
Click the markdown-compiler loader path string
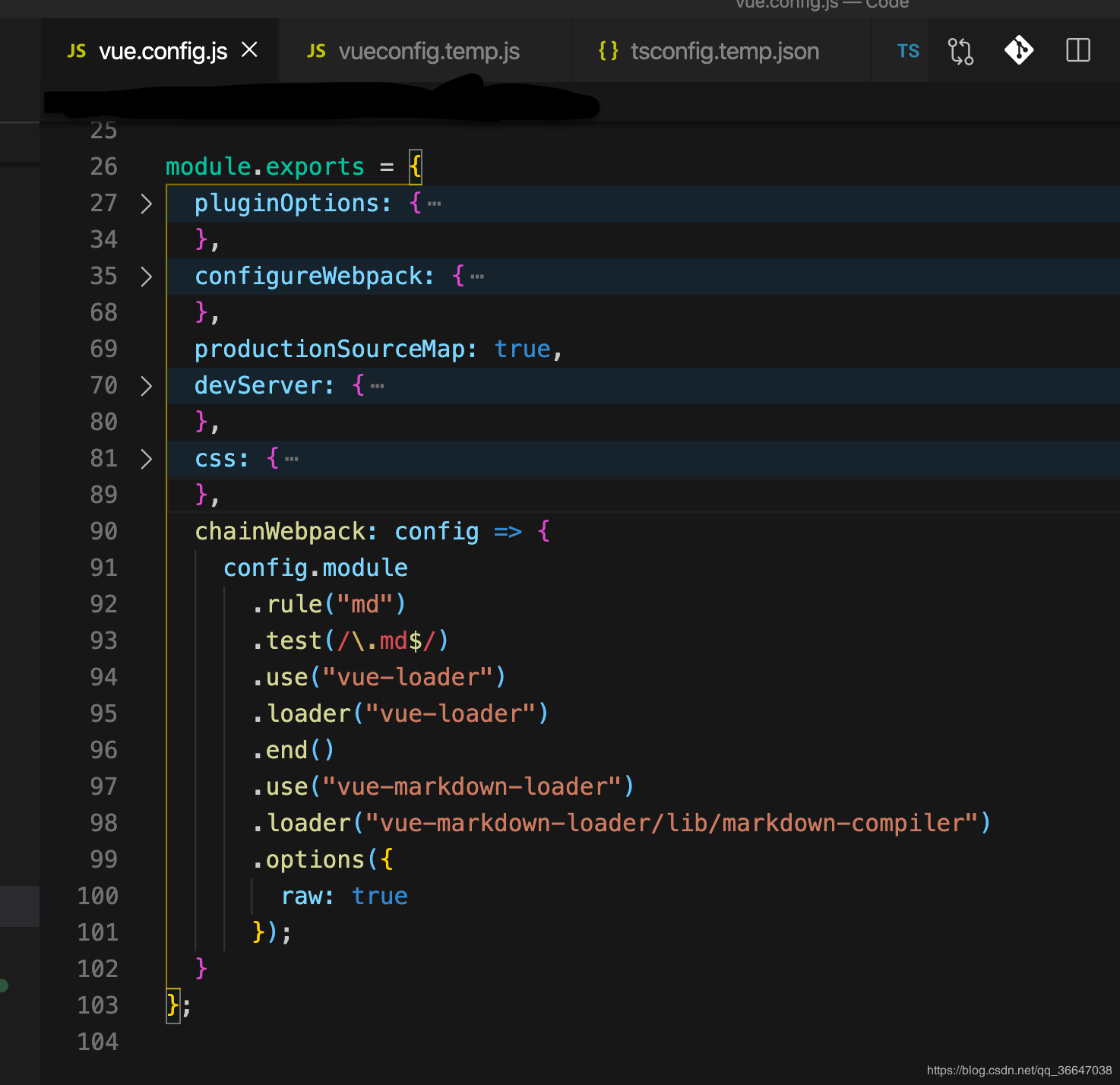672,823
